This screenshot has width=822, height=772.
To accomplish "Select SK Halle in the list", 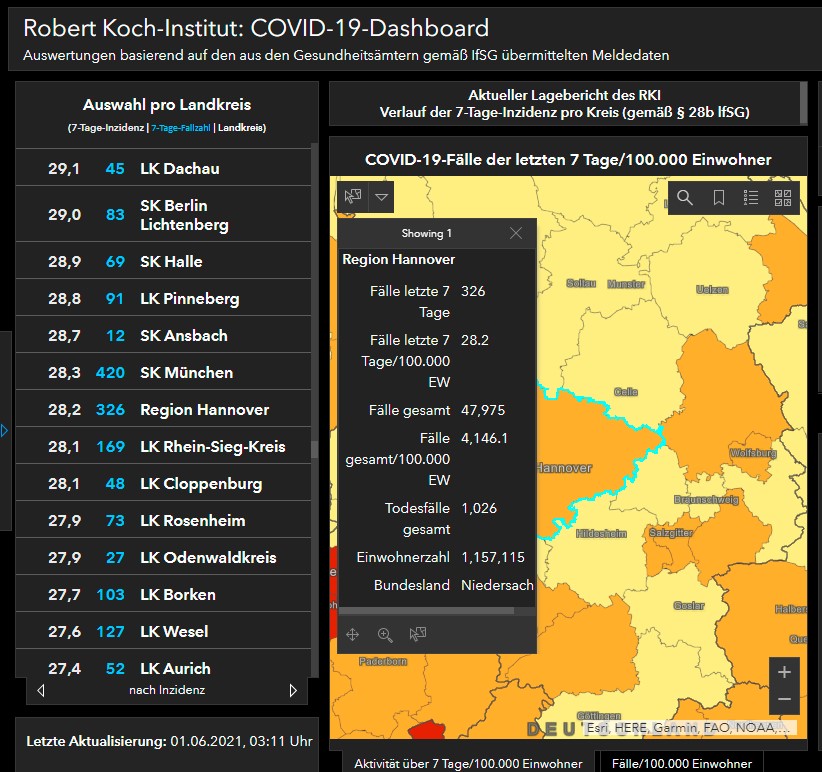I will (163, 261).
